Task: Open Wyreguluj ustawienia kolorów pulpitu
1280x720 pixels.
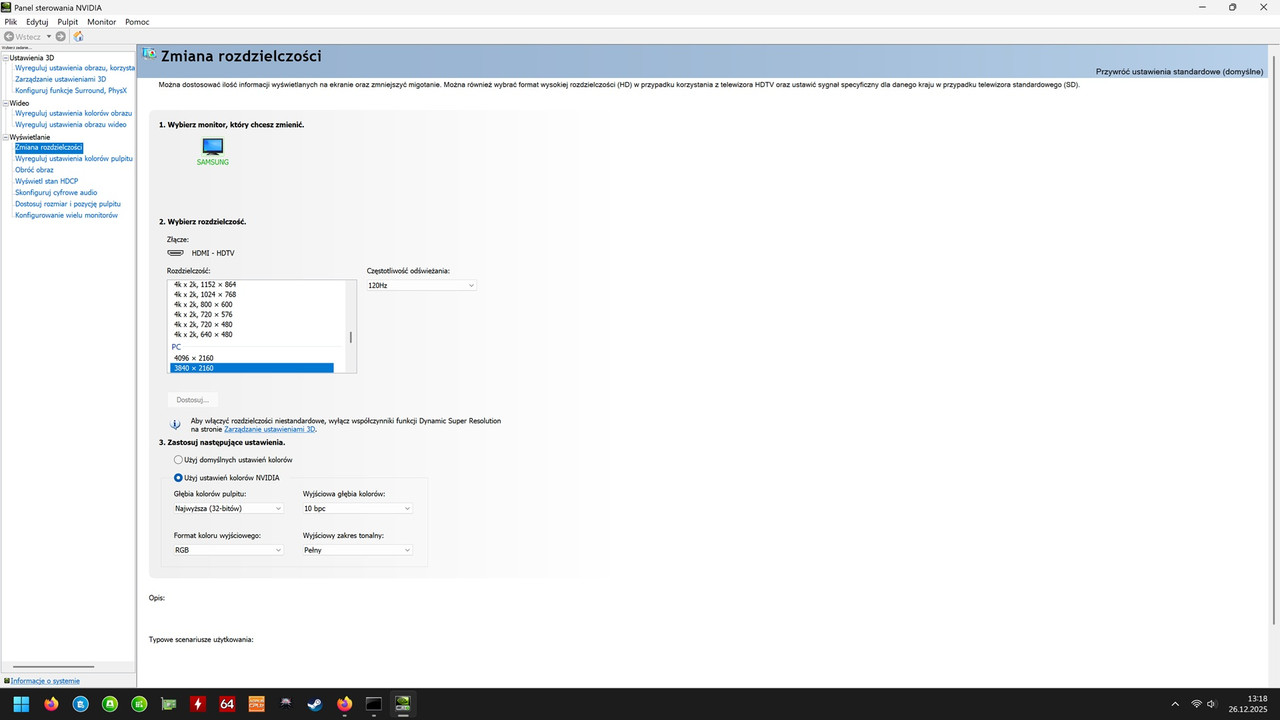Action: click(74, 158)
